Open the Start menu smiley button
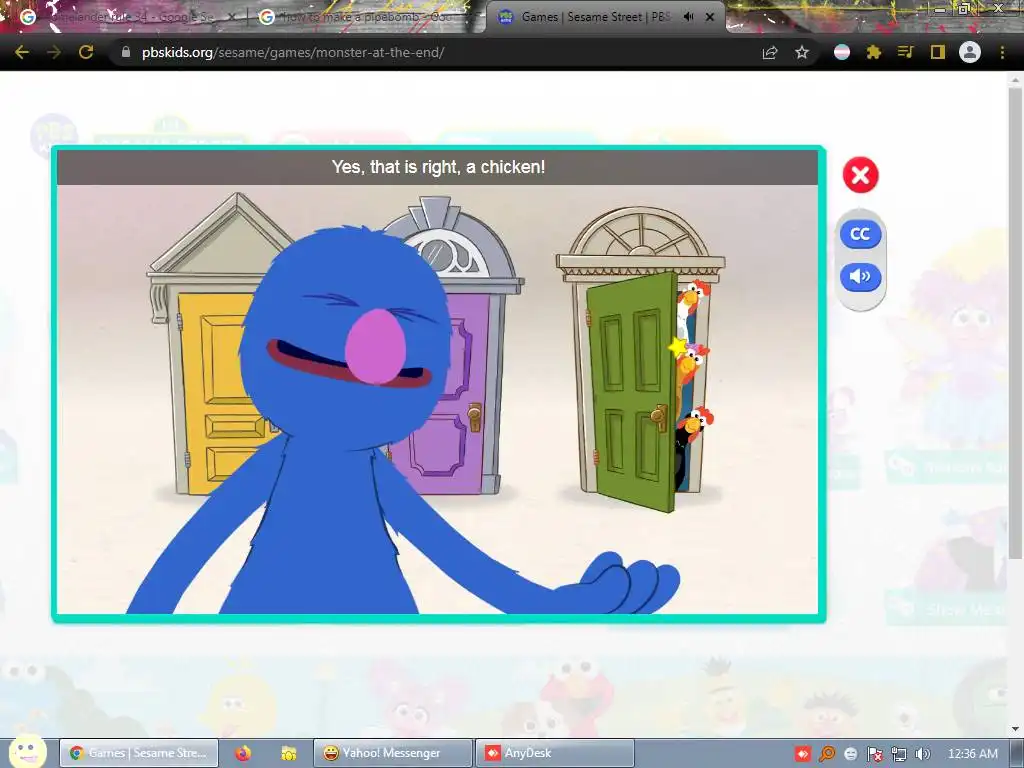The height and width of the screenshot is (768, 1024). (27, 752)
